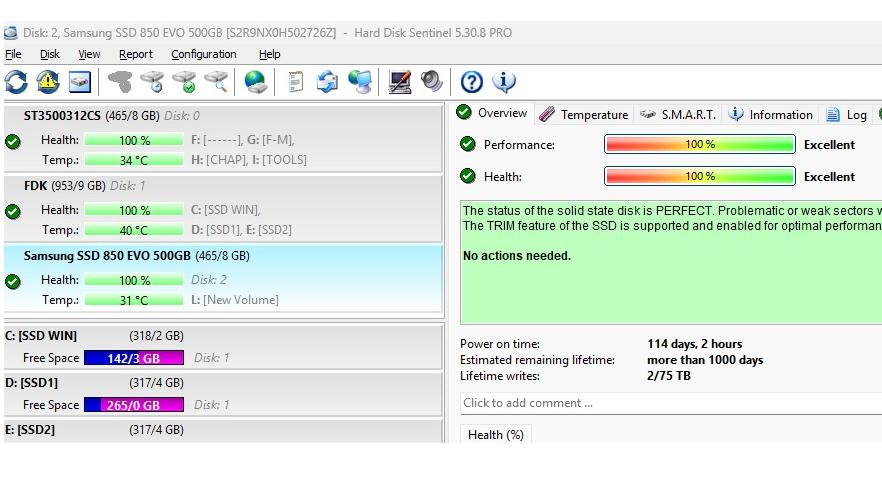This screenshot has width=882, height=496.
Task: Click the '114 days, 2 hours' power-on value
Action: [x=695, y=344]
